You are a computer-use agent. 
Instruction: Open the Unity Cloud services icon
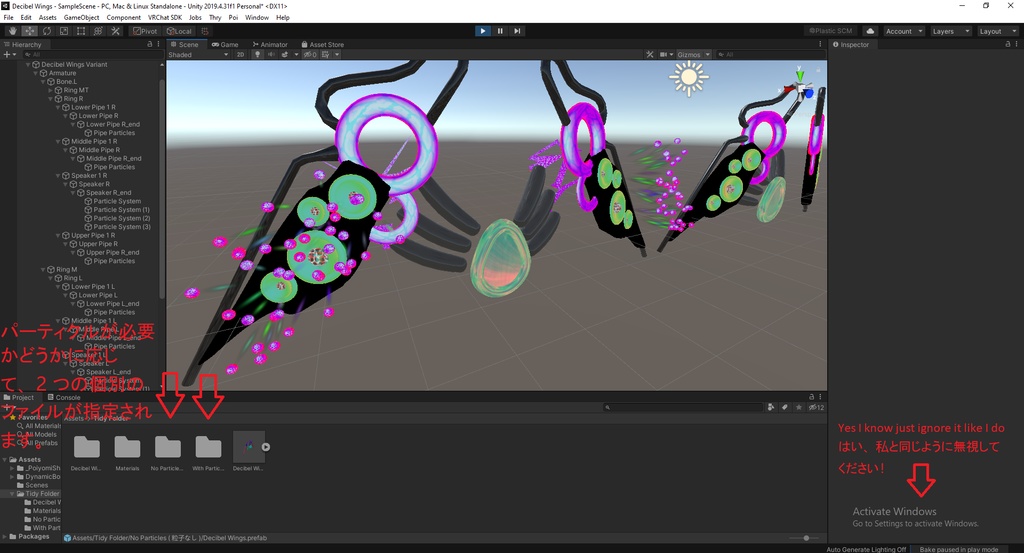point(870,31)
